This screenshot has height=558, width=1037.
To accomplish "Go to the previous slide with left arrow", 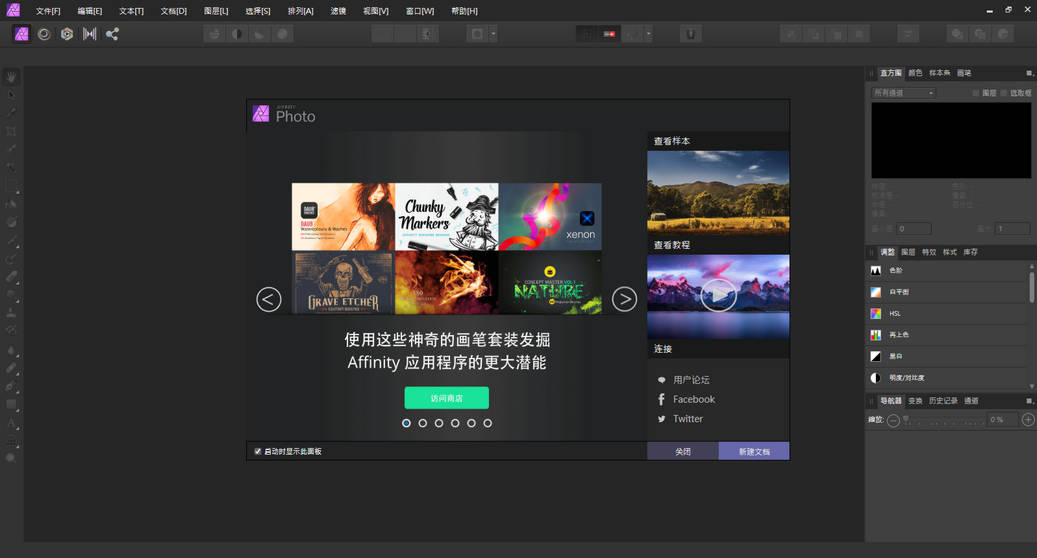I will click(x=268, y=299).
